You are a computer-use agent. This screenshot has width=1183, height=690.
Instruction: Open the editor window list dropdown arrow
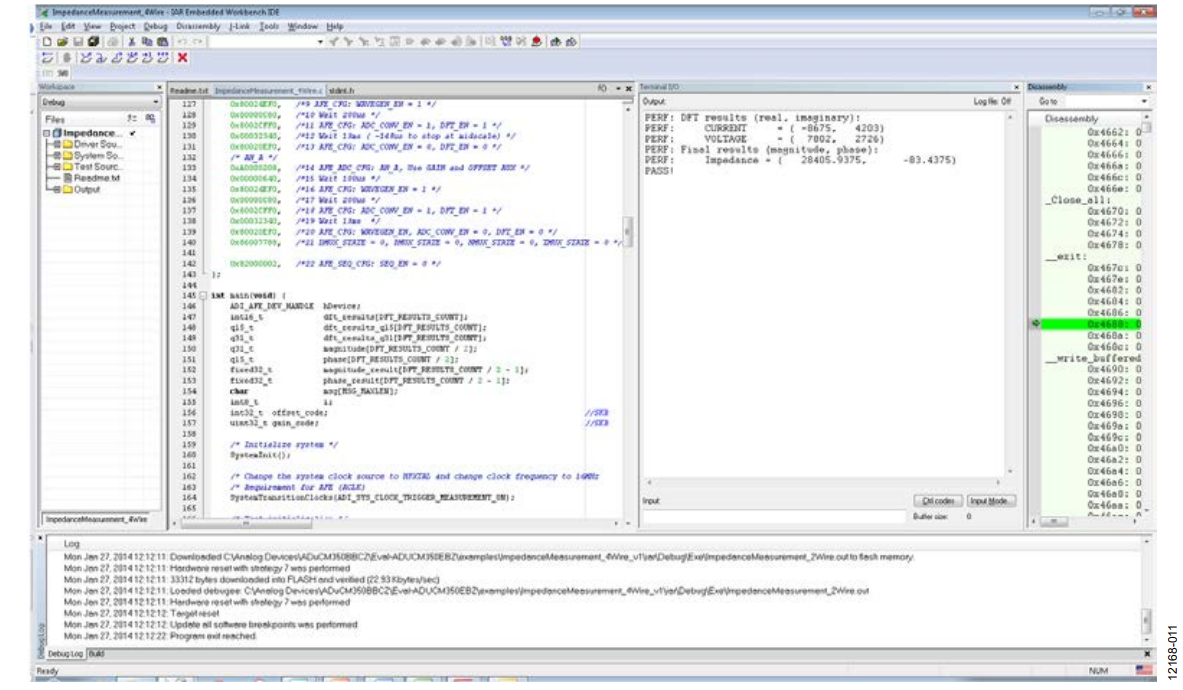(618, 89)
